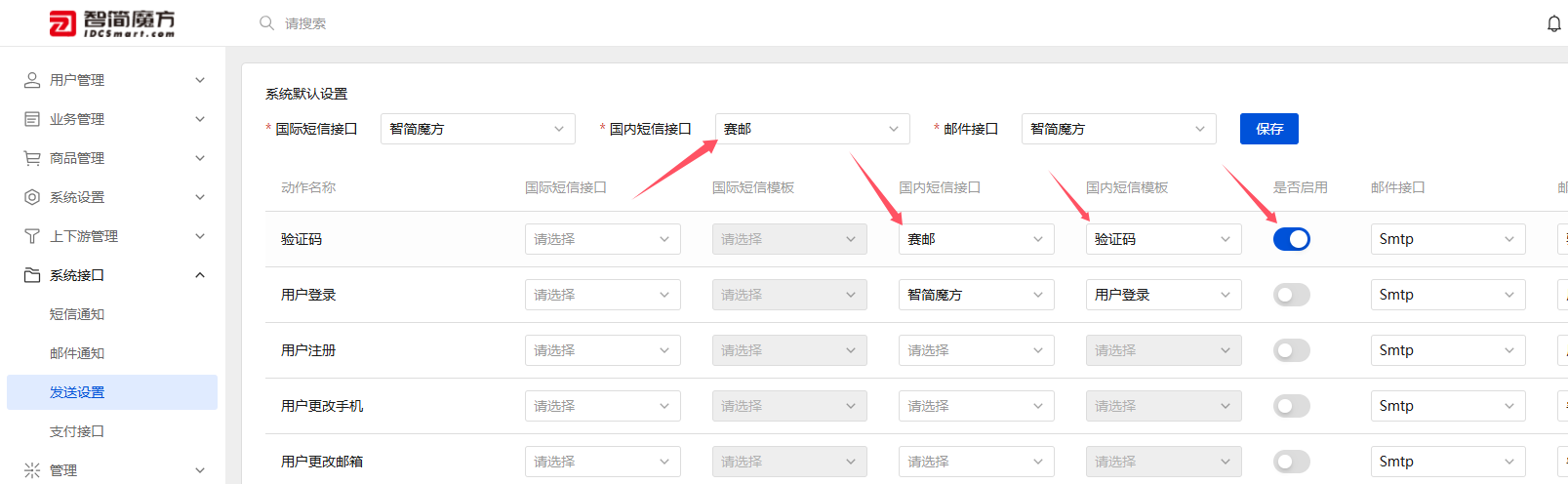Image resolution: width=1568 pixels, height=484 pixels.
Task: Open the 短信通知 menu item
Action: click(77, 314)
